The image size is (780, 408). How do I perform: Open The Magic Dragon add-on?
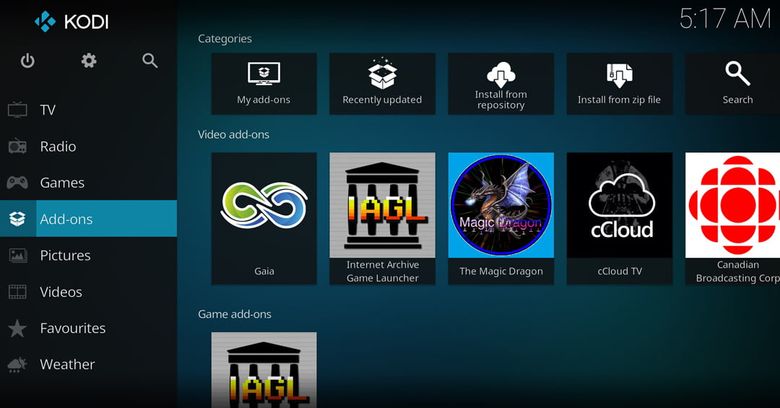pos(501,219)
